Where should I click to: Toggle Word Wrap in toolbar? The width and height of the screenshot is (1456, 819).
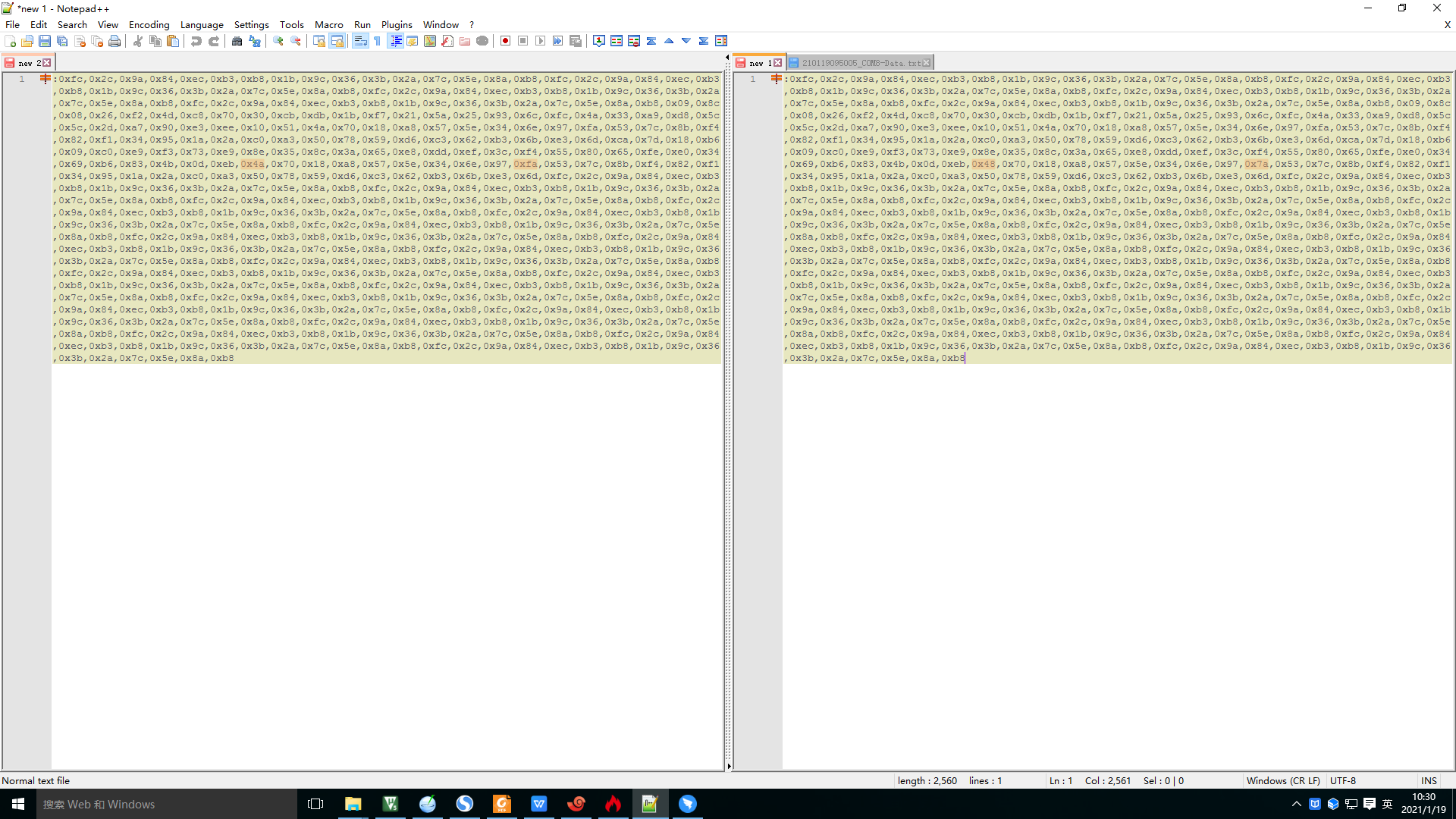pyautogui.click(x=360, y=41)
